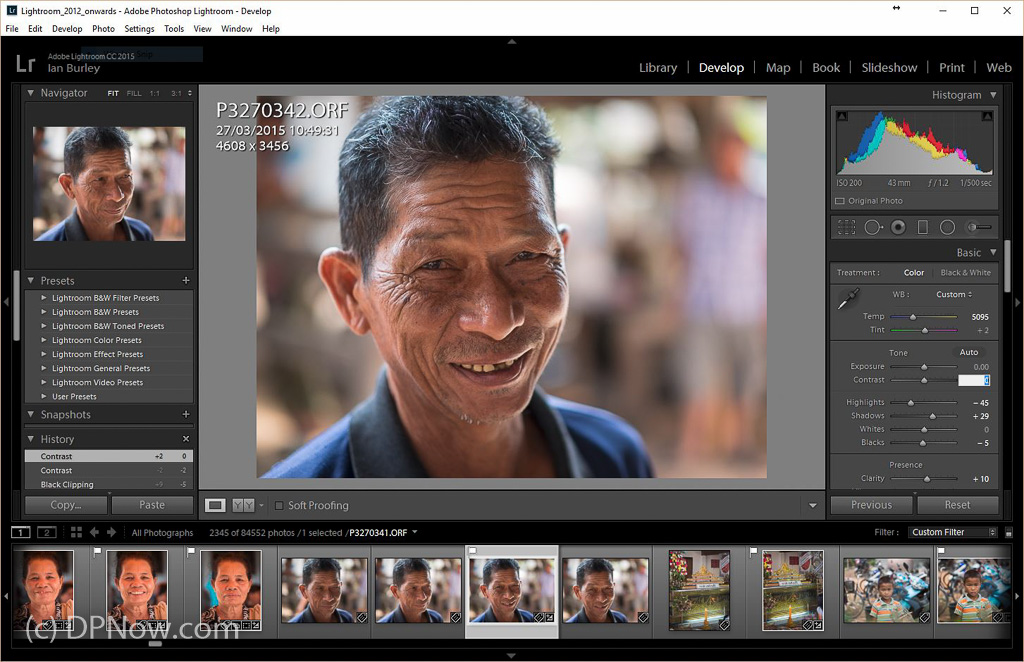This screenshot has width=1024, height=662.
Task: Click the Reset button
Action: [x=957, y=505]
